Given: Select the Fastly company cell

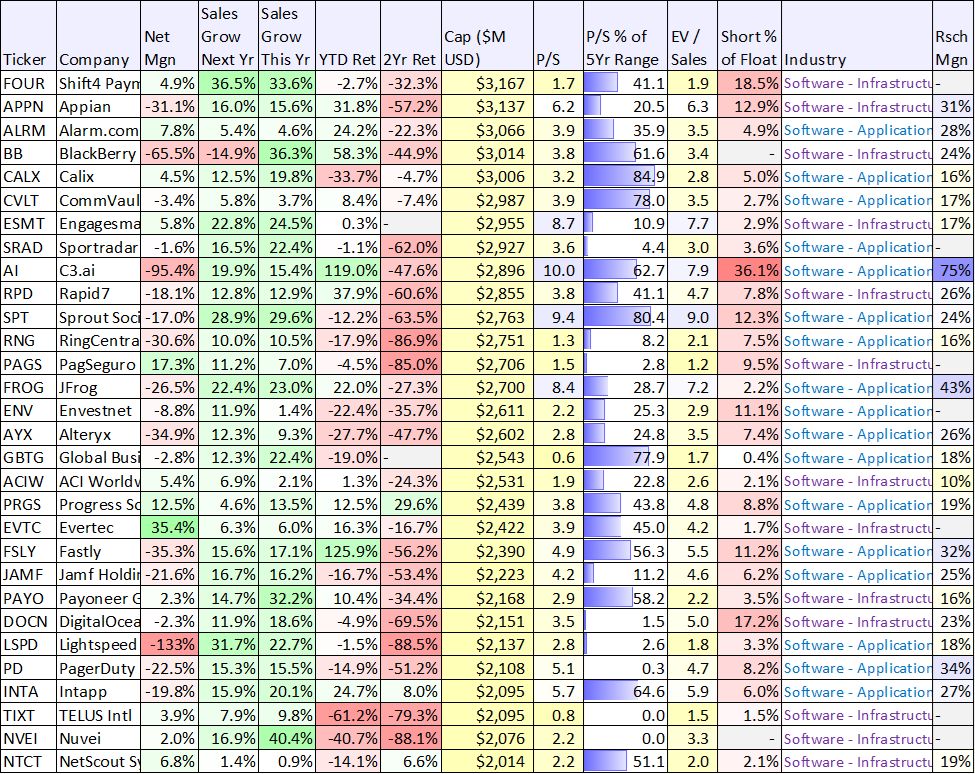Looking at the screenshot, I should coord(98,551).
